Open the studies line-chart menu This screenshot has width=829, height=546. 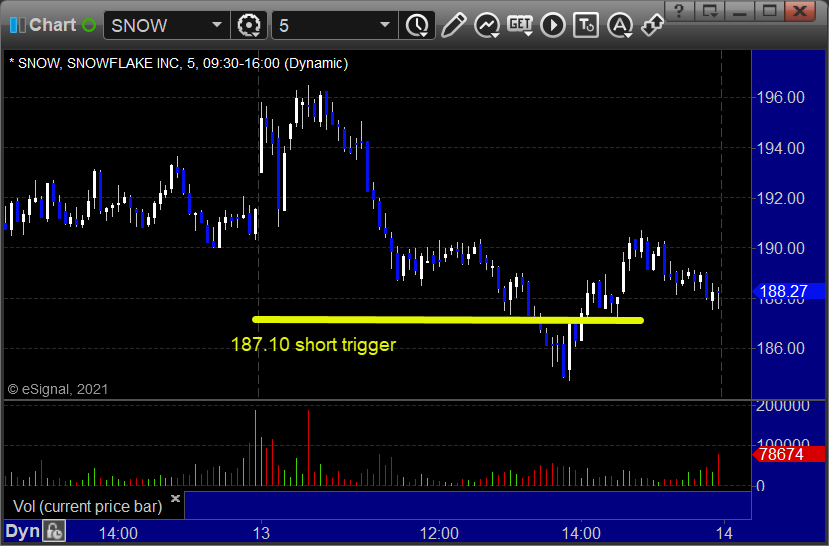click(487, 25)
